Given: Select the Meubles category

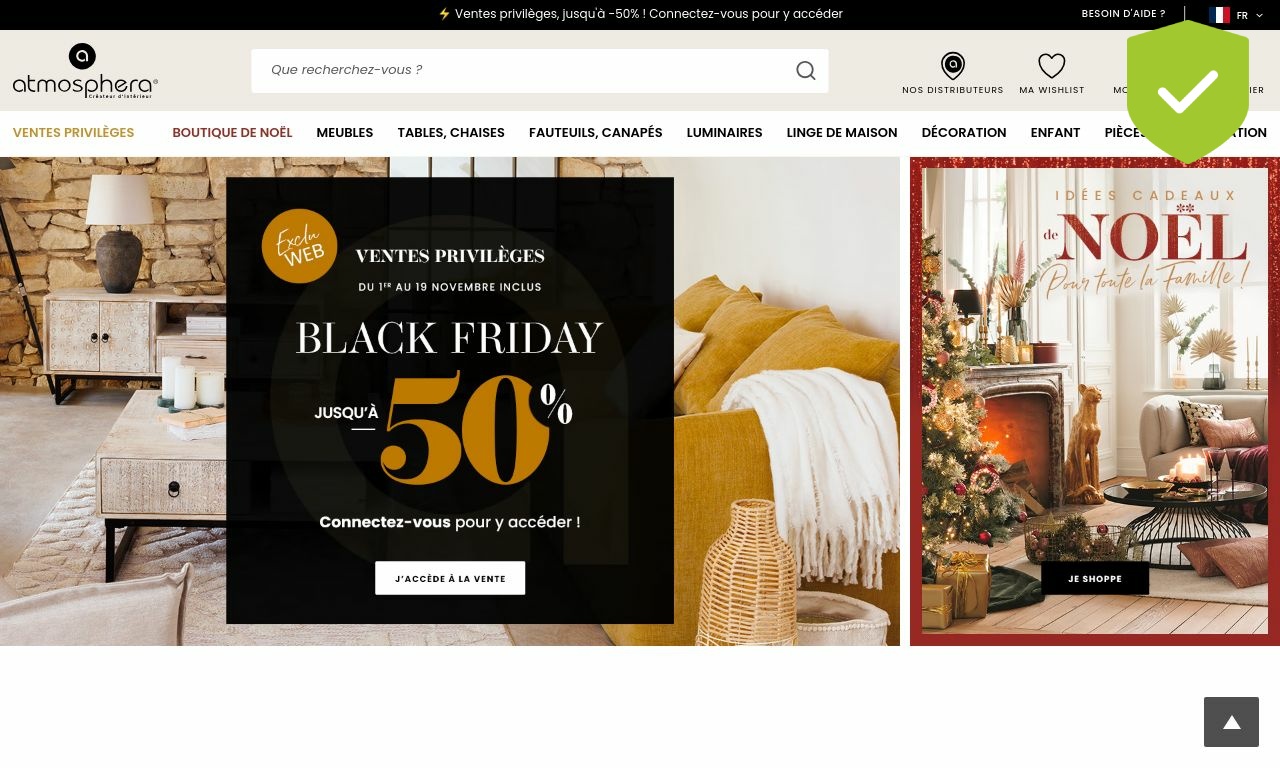Looking at the screenshot, I should point(344,132).
